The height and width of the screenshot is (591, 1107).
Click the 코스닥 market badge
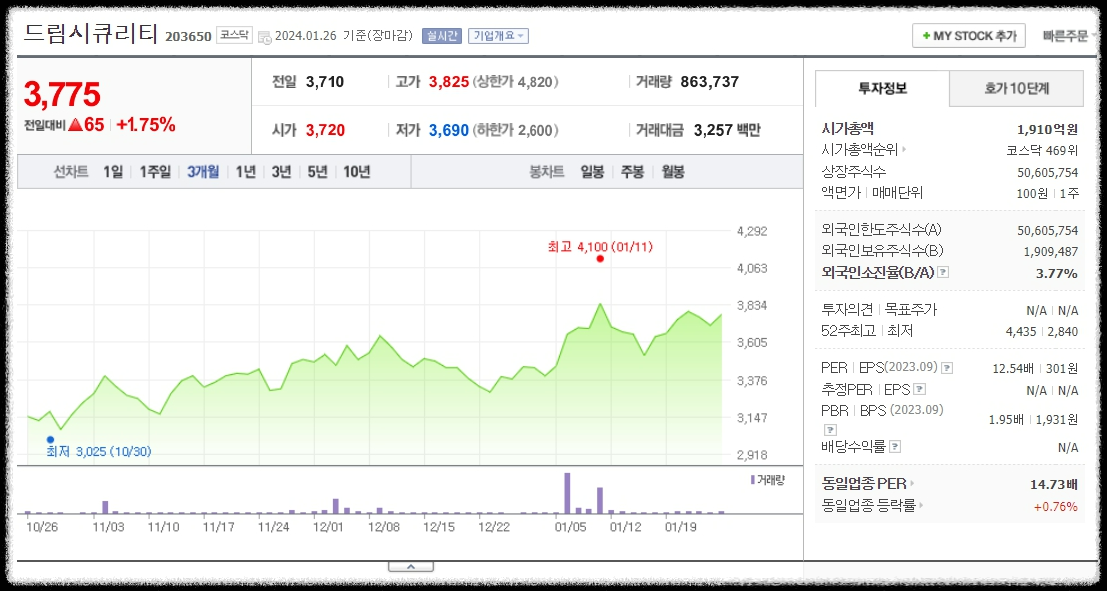[x=234, y=35]
